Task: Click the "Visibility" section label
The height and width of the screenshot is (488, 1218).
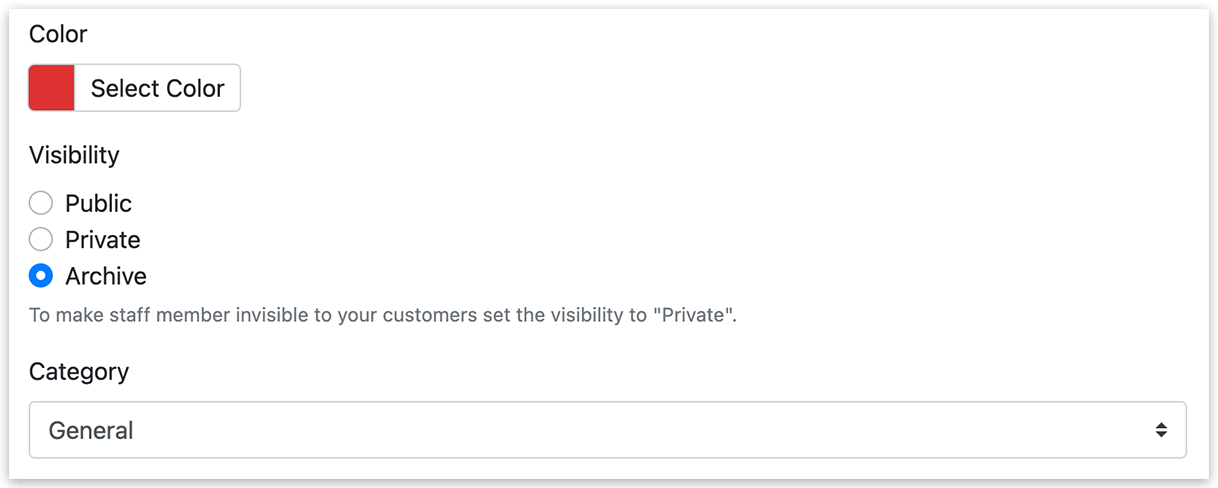Action: pyautogui.click(x=74, y=155)
